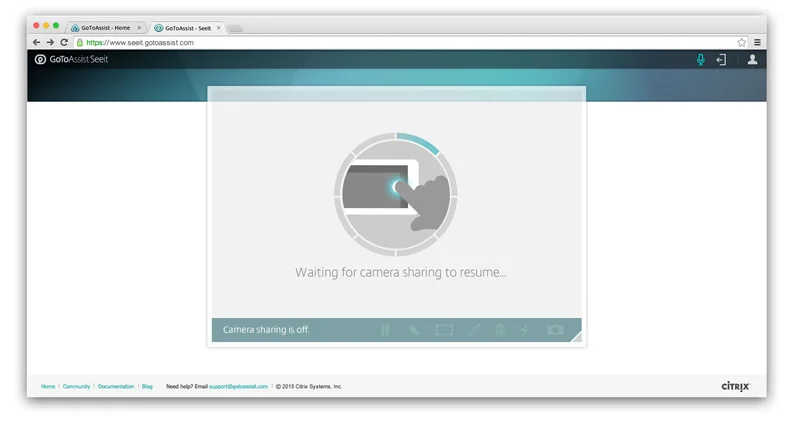793x425 pixels.
Task: Click the browser forward arrow
Action: coord(50,42)
